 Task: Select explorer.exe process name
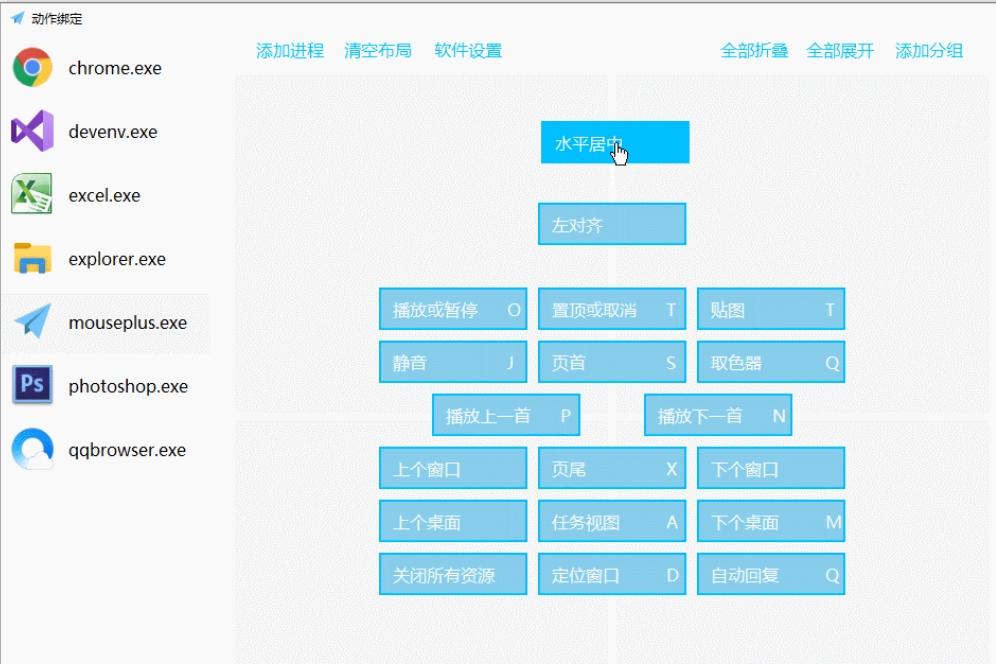(117, 259)
